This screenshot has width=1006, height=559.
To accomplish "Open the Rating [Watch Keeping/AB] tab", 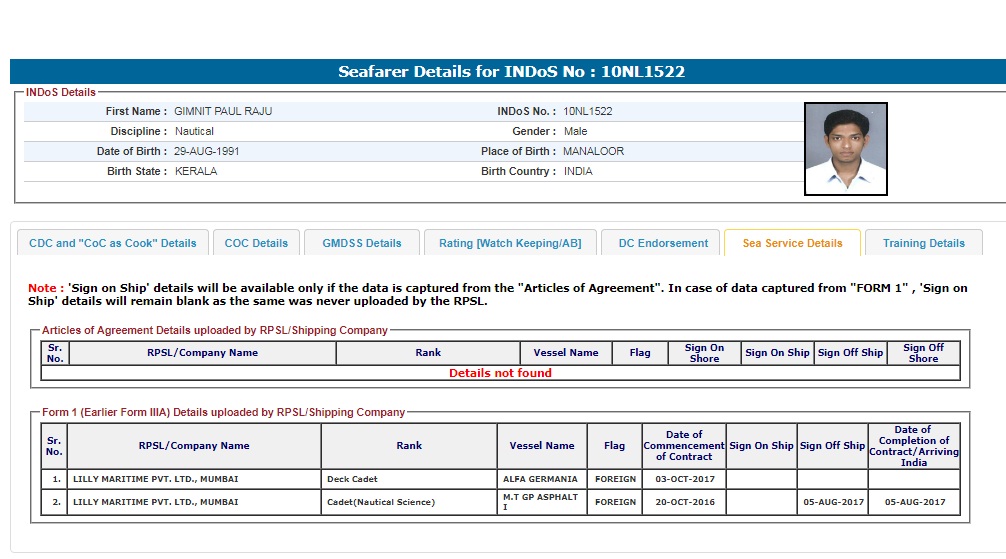I will click(510, 243).
